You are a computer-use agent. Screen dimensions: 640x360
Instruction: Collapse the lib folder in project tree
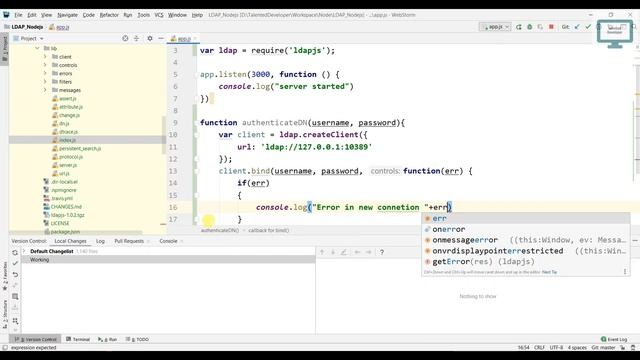[x=37, y=48]
